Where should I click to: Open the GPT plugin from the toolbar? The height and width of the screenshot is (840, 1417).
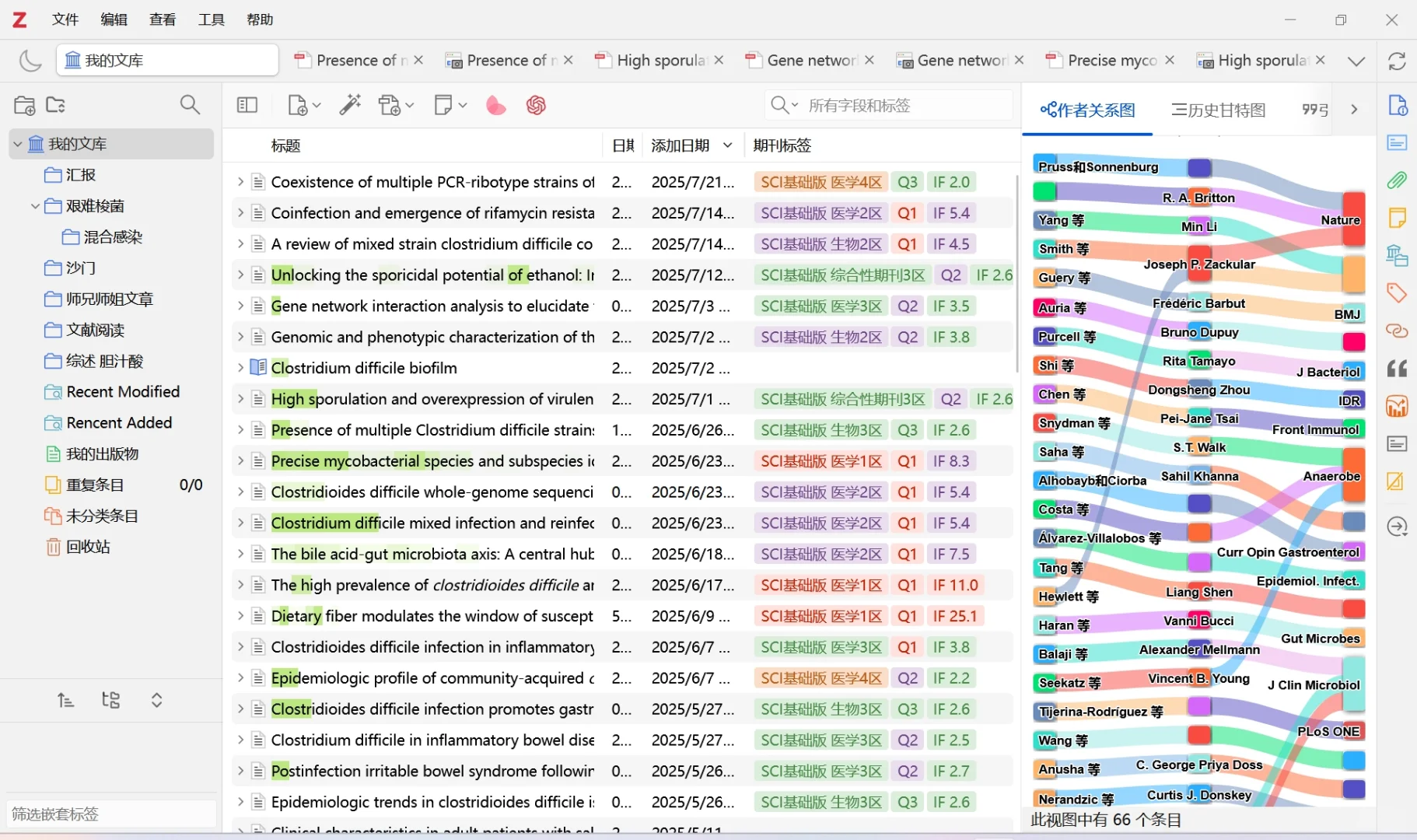click(537, 105)
